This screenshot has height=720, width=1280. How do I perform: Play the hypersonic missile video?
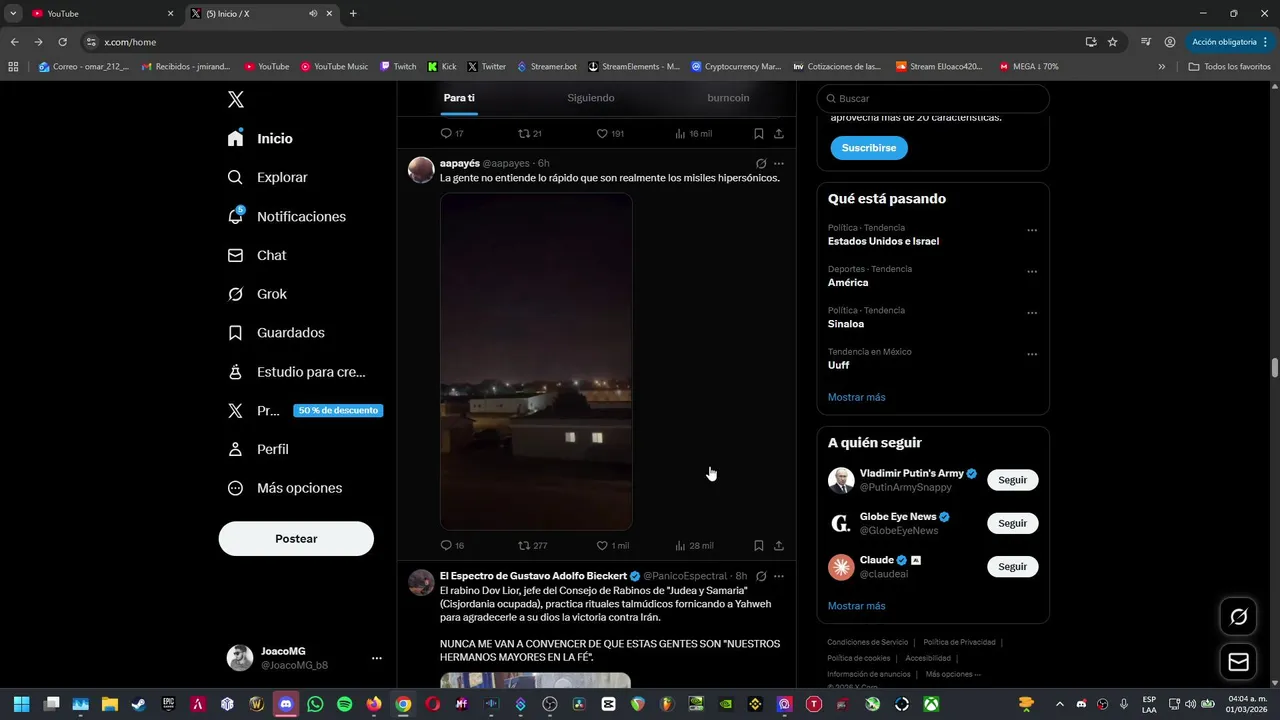pyautogui.click(x=536, y=361)
